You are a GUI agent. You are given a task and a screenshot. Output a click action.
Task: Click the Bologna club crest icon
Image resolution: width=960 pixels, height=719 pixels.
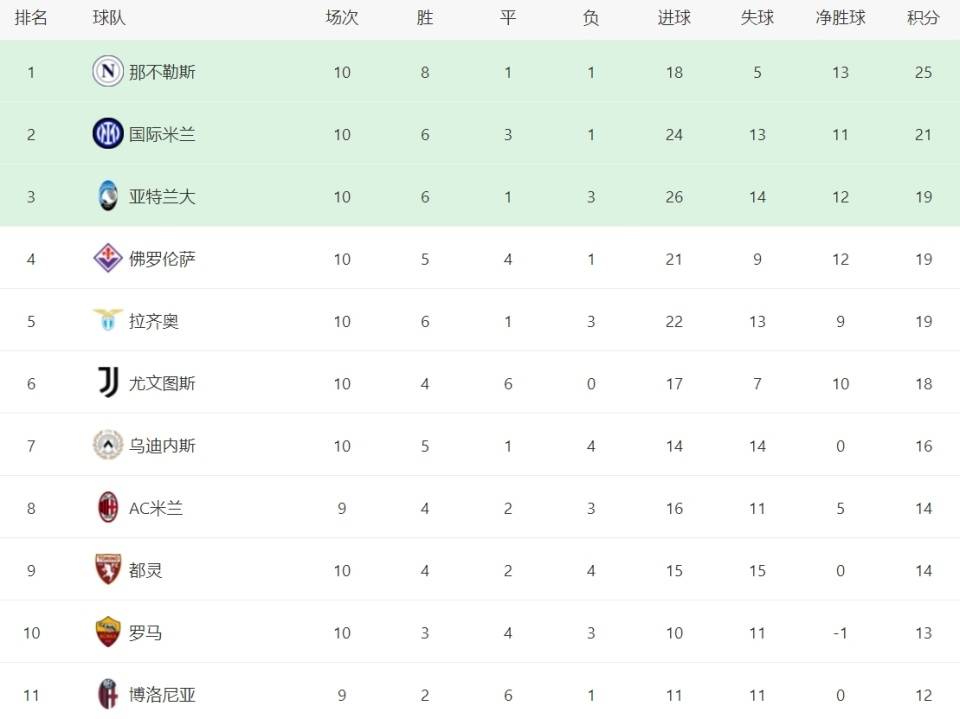108,694
